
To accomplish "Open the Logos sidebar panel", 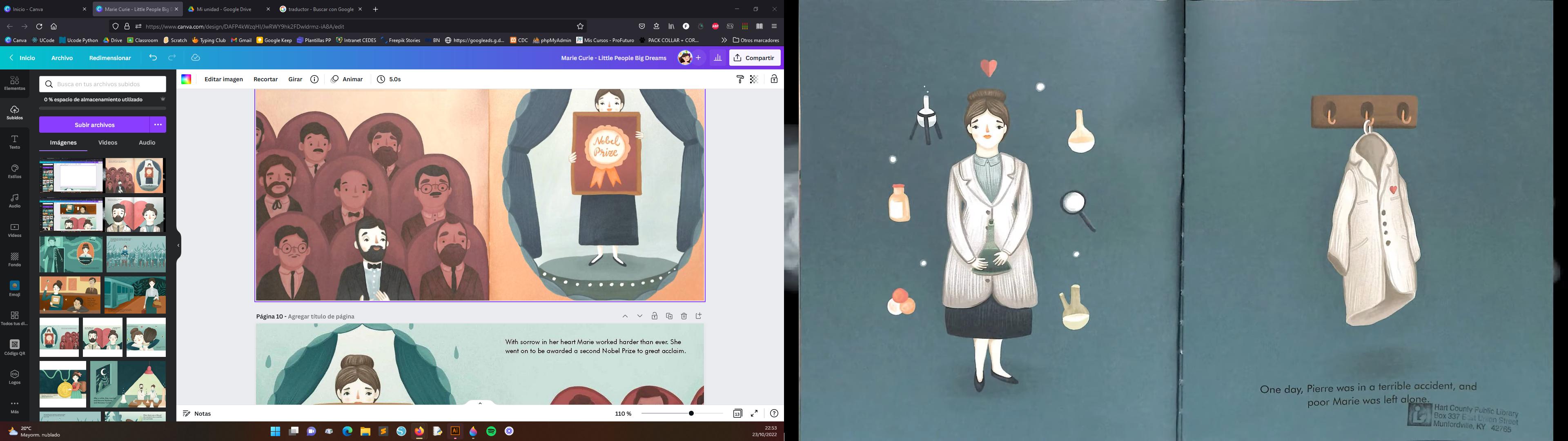I will click(15, 377).
